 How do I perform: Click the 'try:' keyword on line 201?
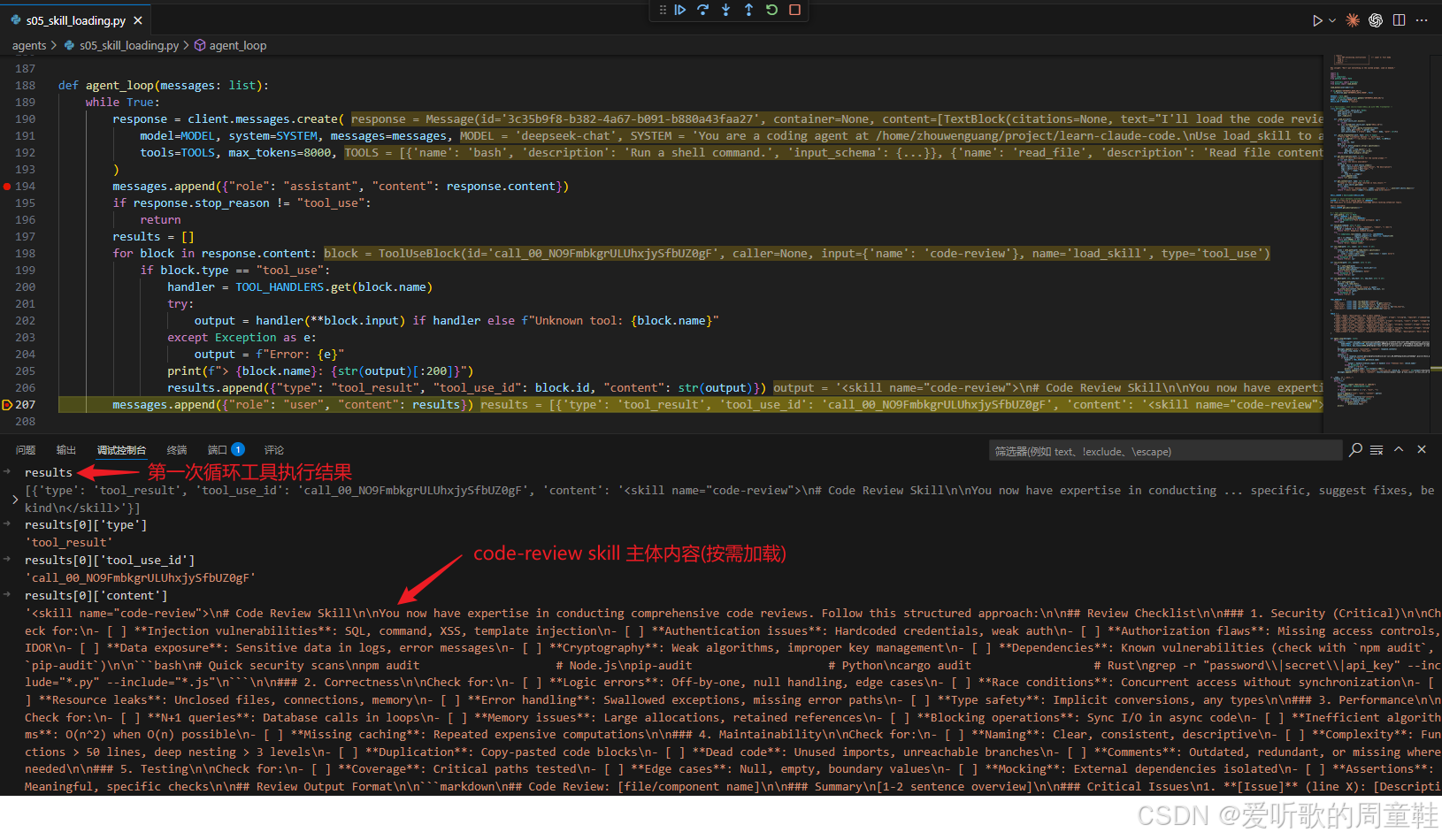pyautogui.click(x=180, y=304)
